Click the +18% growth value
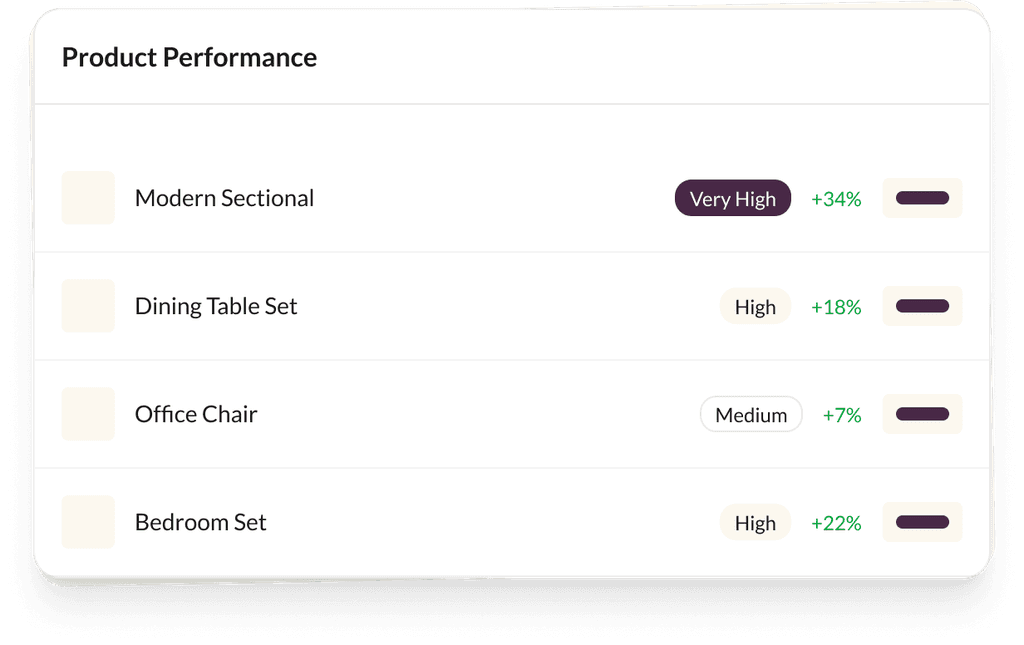This screenshot has width=1024, height=645. pos(836,307)
